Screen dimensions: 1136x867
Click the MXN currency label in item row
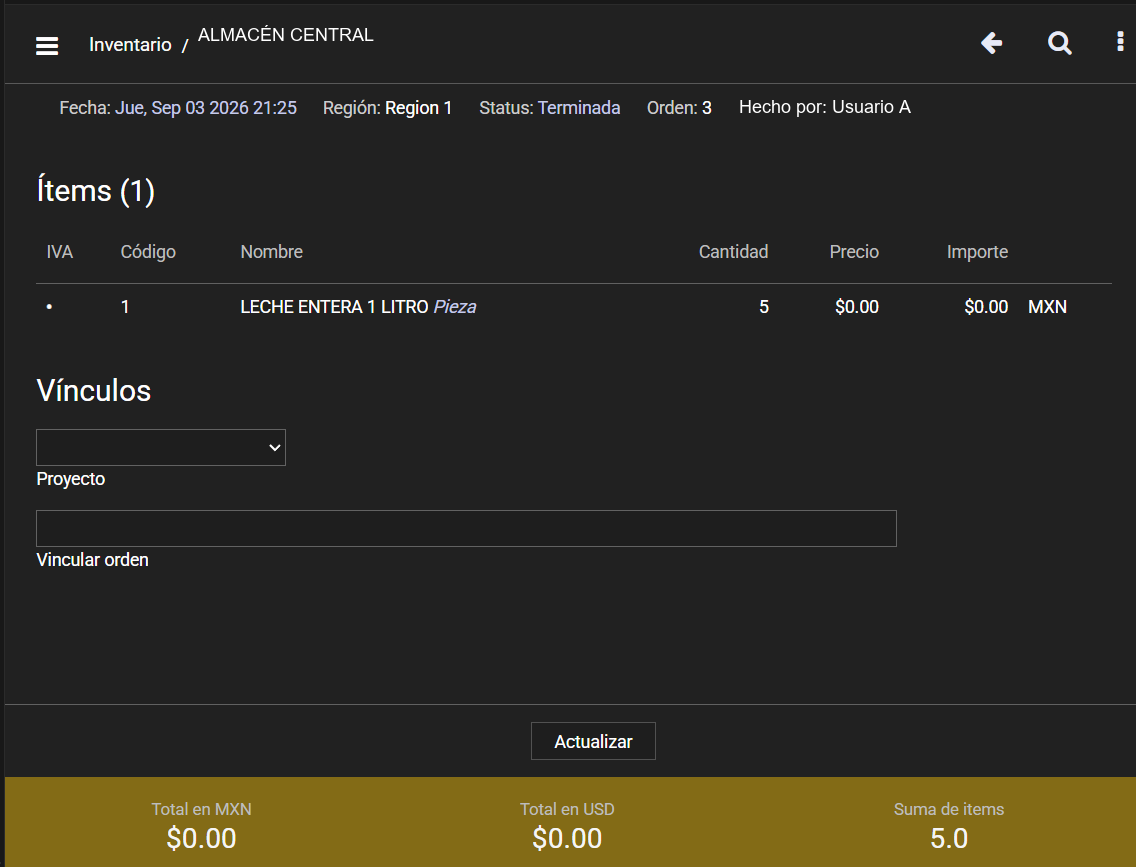point(1047,307)
